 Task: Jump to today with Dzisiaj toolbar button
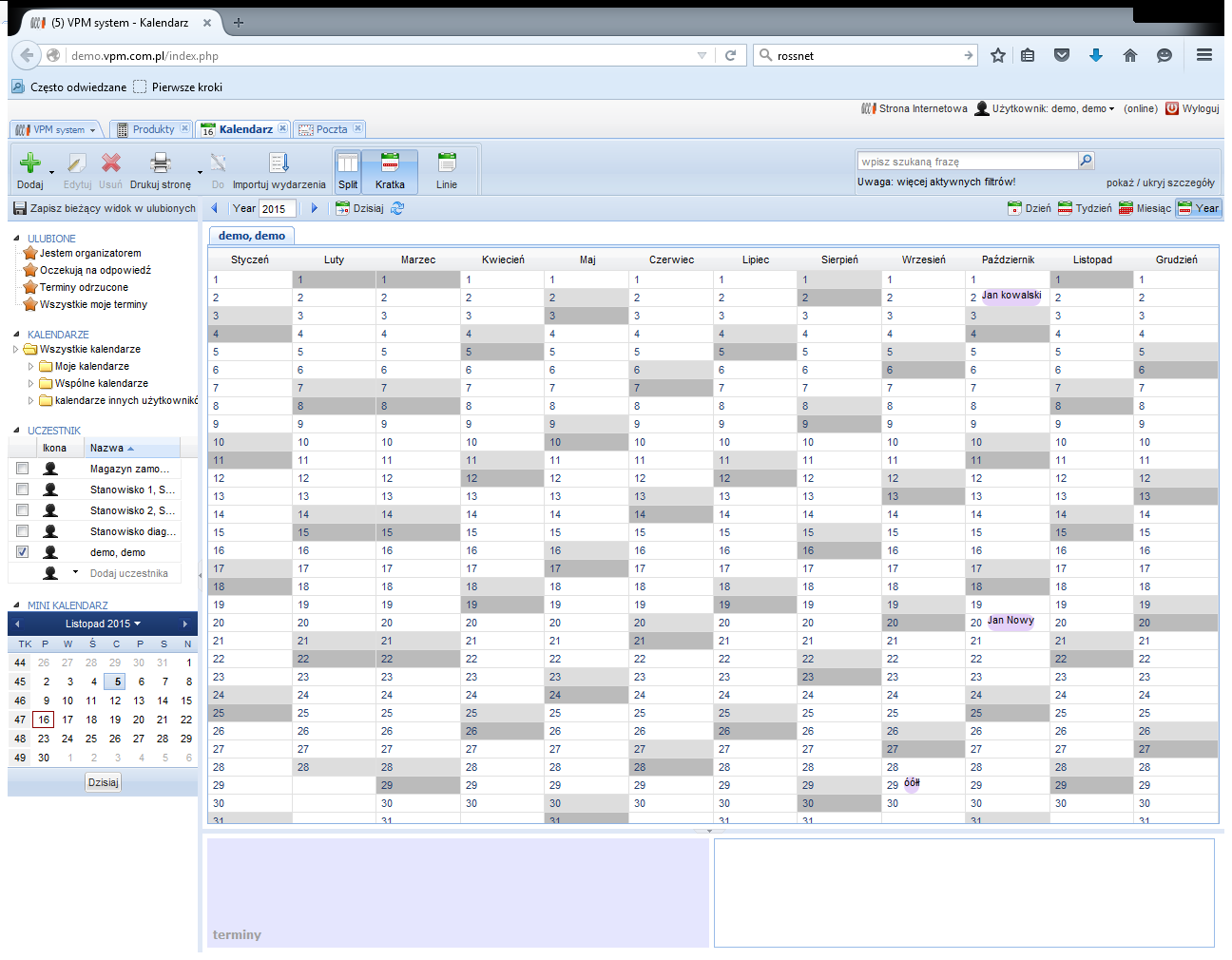point(360,208)
